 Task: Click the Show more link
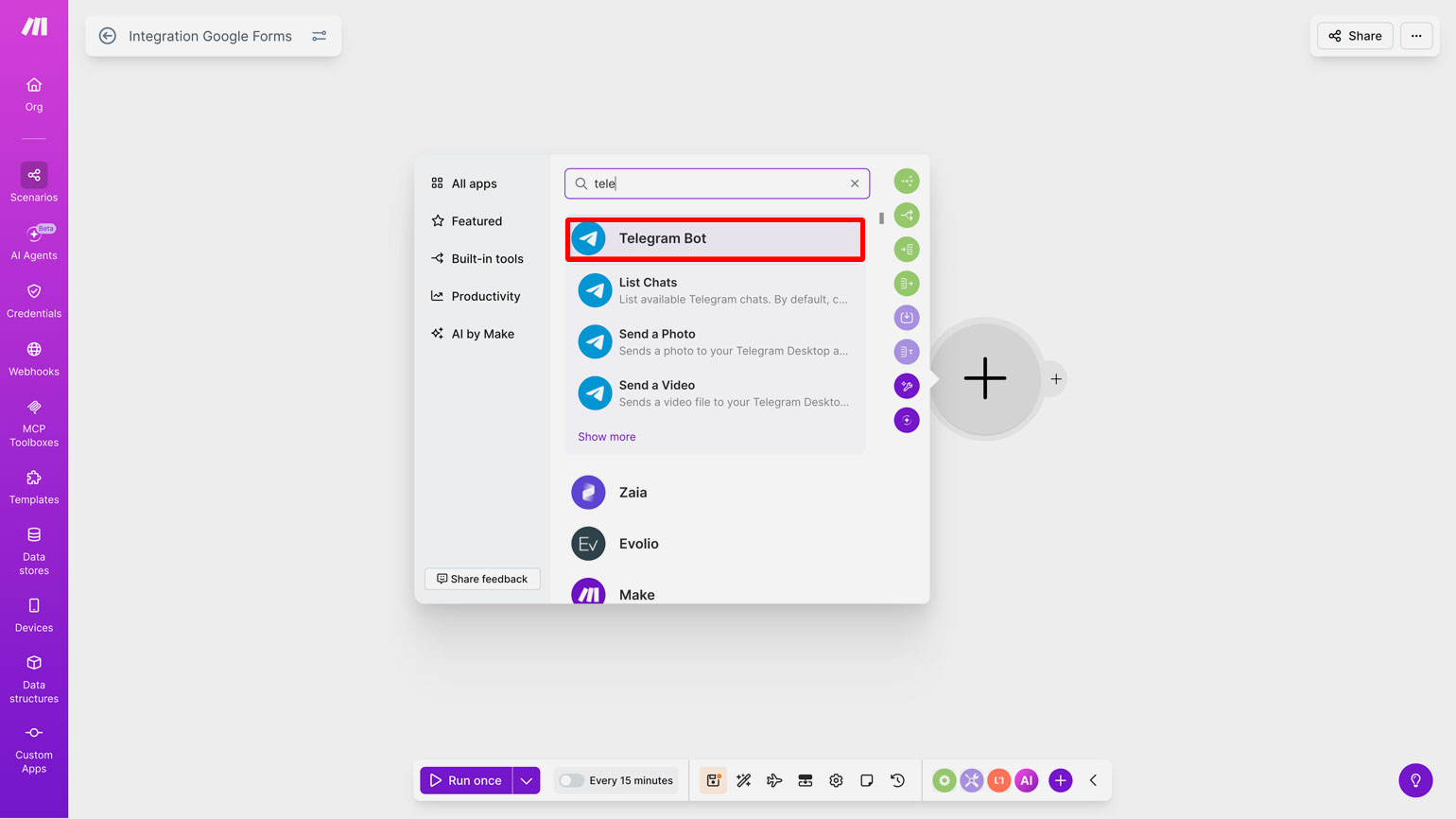pos(606,437)
